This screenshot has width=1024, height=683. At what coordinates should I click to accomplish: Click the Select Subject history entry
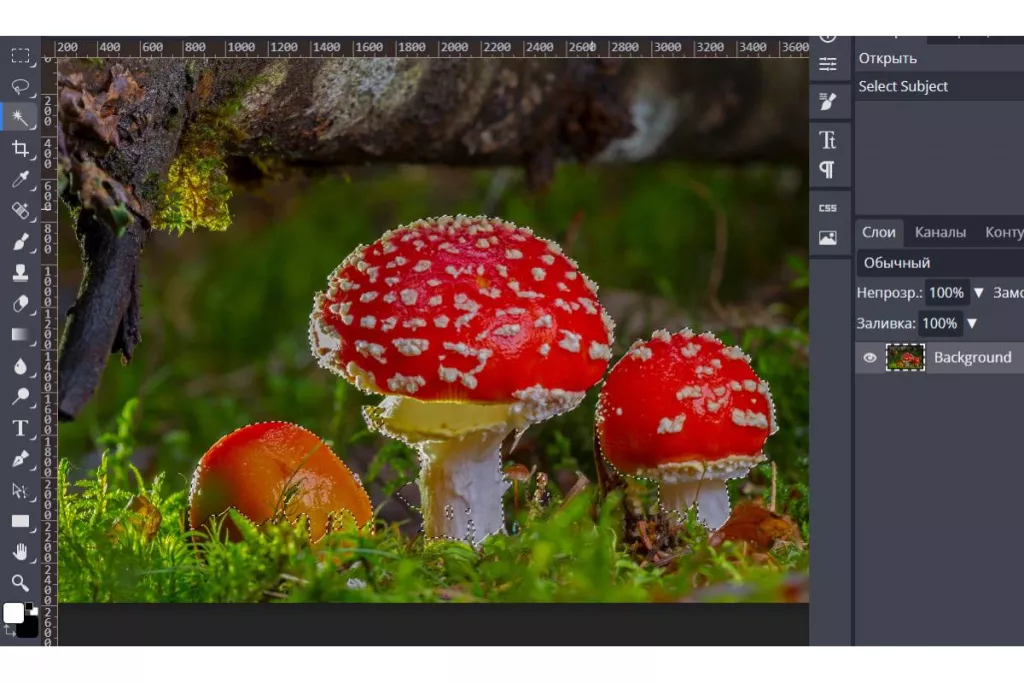pyautogui.click(x=903, y=86)
